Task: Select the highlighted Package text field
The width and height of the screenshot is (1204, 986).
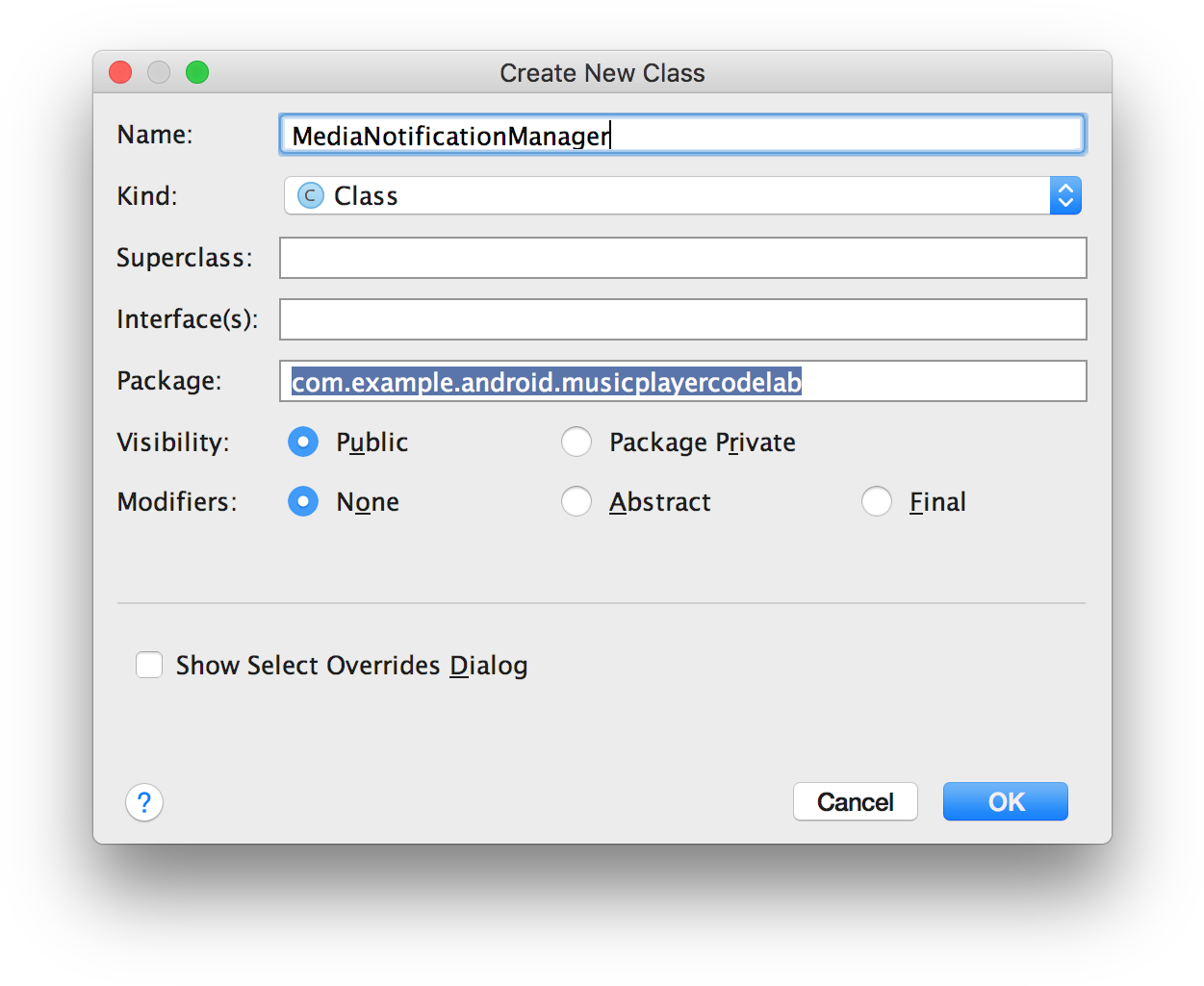Action: [x=682, y=381]
